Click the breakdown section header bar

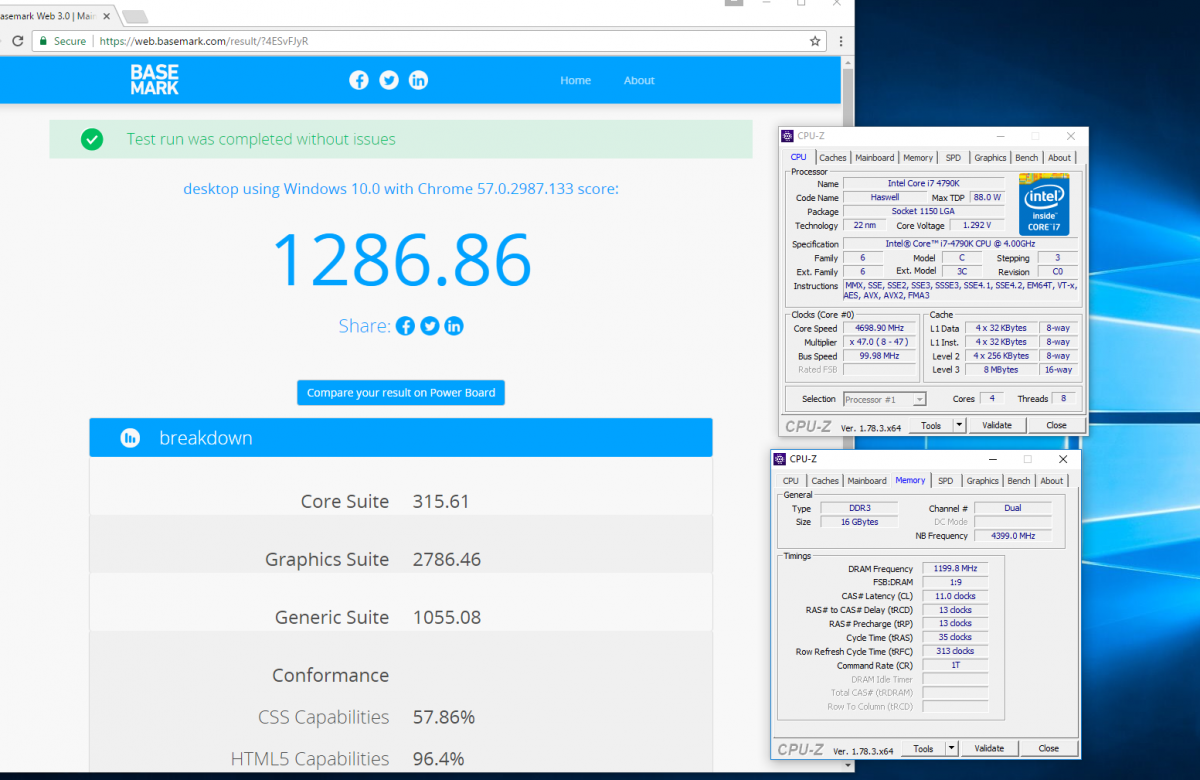[x=401, y=438]
